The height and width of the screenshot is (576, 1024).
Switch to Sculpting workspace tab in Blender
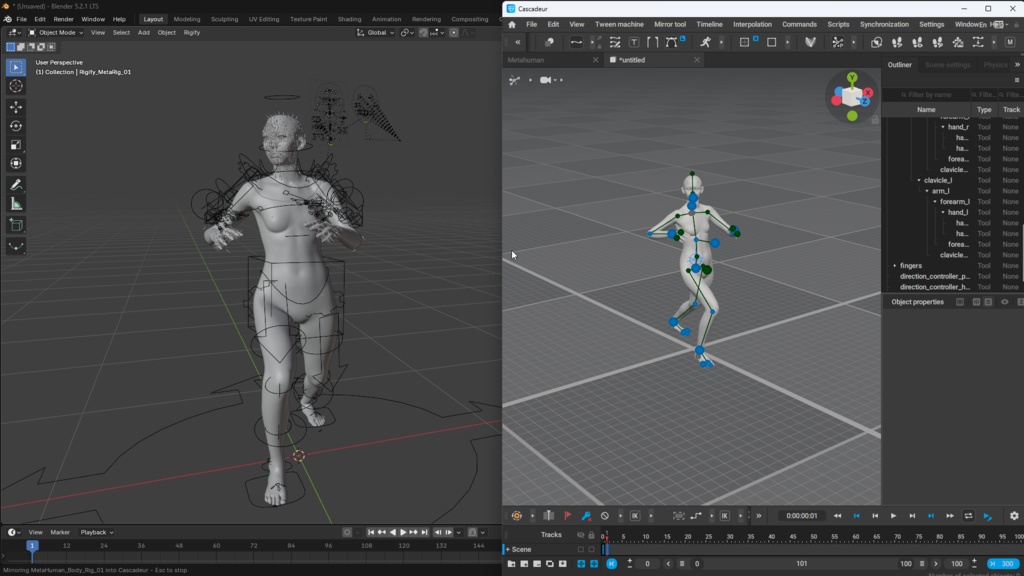tap(224, 19)
